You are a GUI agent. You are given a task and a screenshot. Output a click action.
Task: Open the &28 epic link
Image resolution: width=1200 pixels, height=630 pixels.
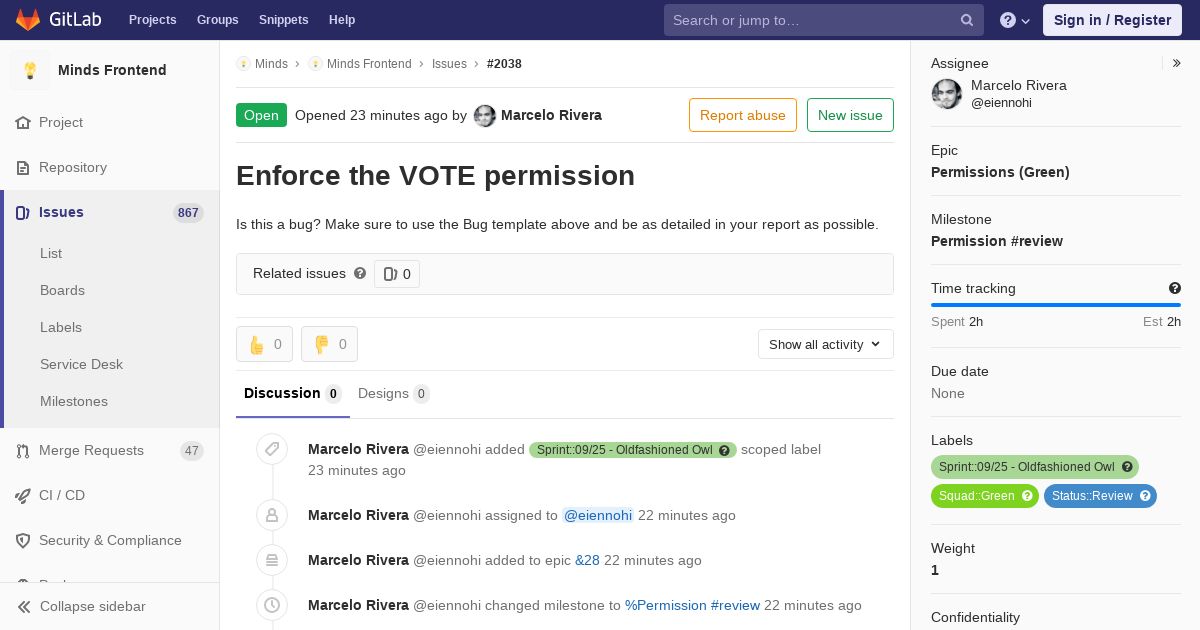[587, 560]
